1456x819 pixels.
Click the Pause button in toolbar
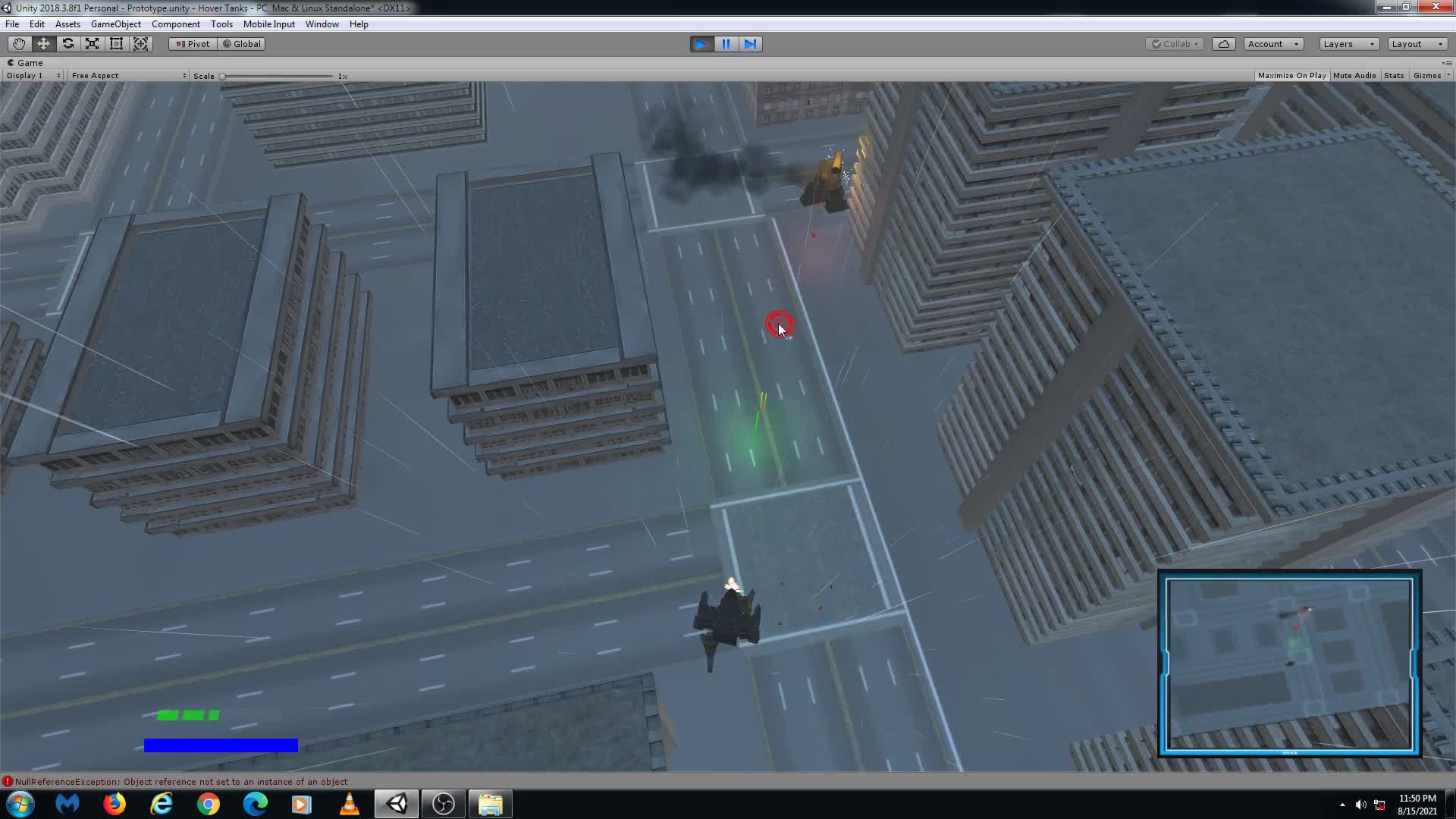click(725, 43)
